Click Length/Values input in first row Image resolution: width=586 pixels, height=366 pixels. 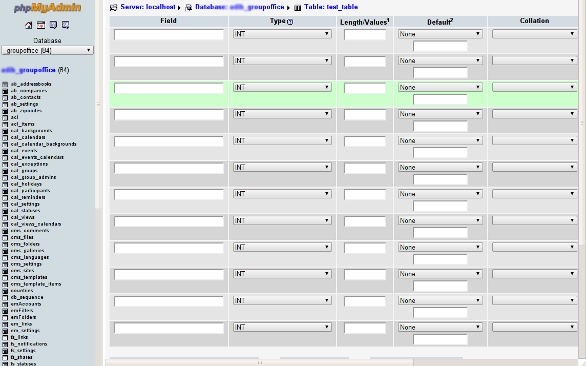coord(365,35)
